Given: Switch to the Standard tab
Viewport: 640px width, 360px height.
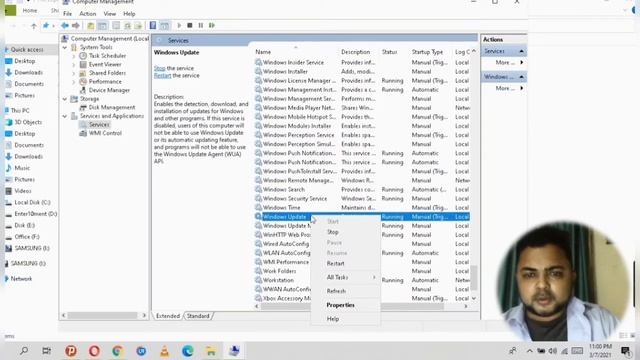Looking at the screenshot, I should [x=198, y=316].
